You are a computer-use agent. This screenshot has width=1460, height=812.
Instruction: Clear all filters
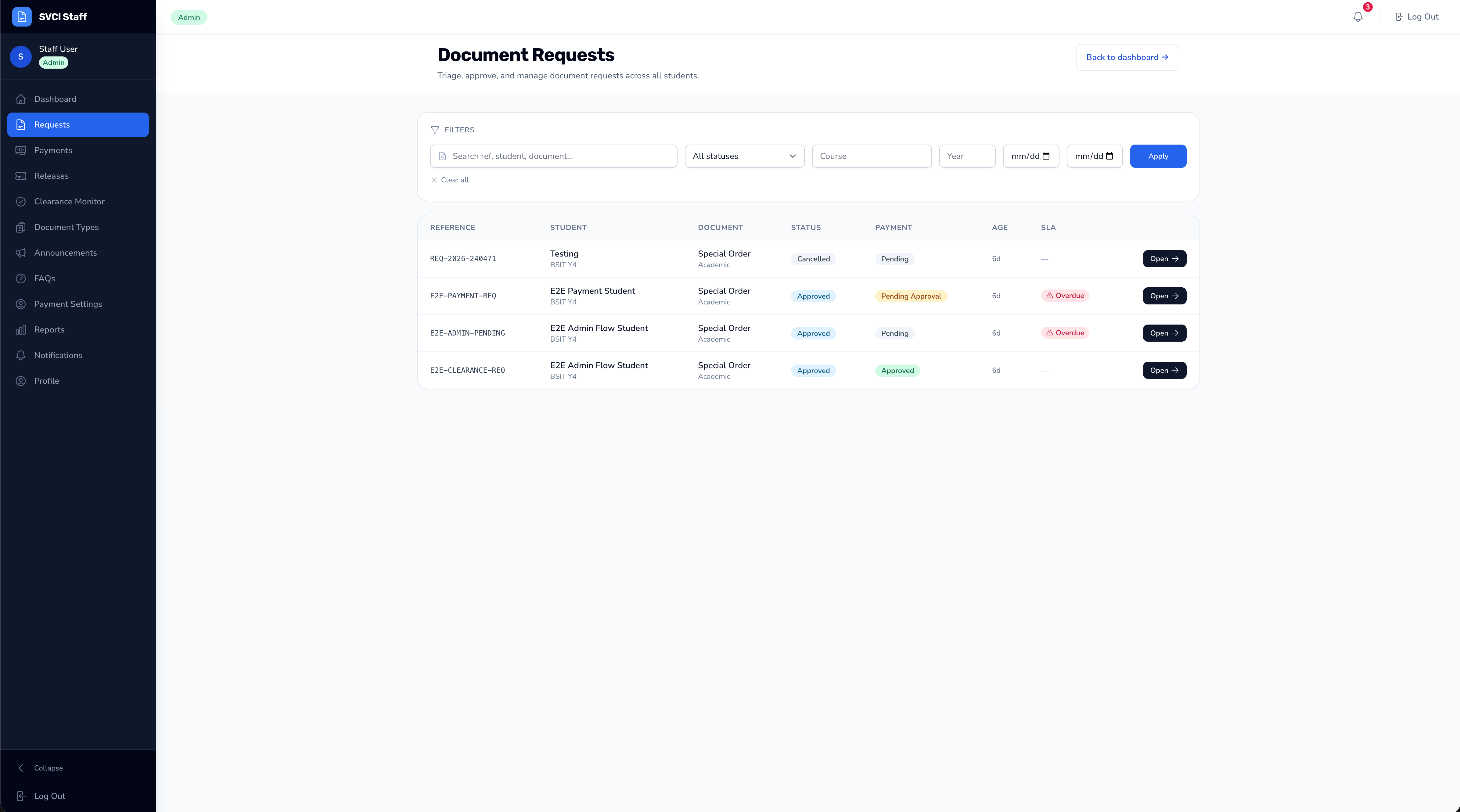[x=450, y=180]
